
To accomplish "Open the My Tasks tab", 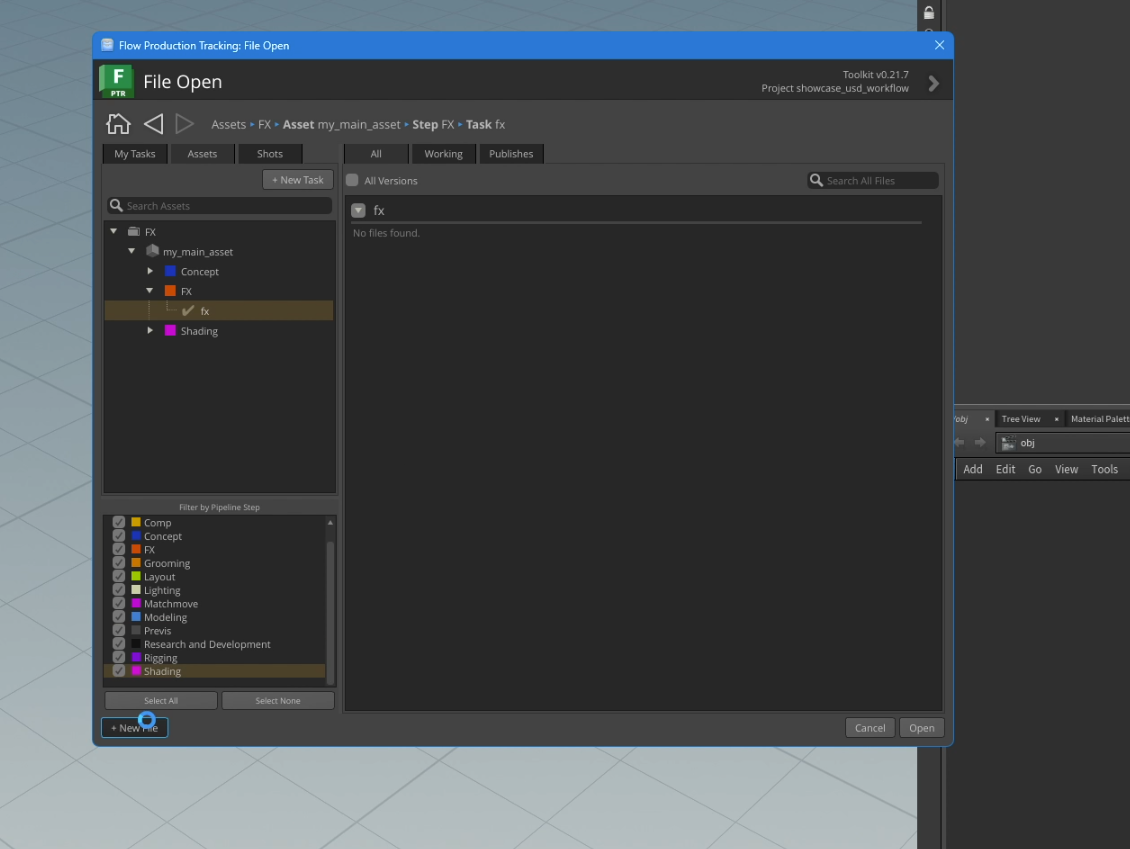I will [x=135, y=154].
